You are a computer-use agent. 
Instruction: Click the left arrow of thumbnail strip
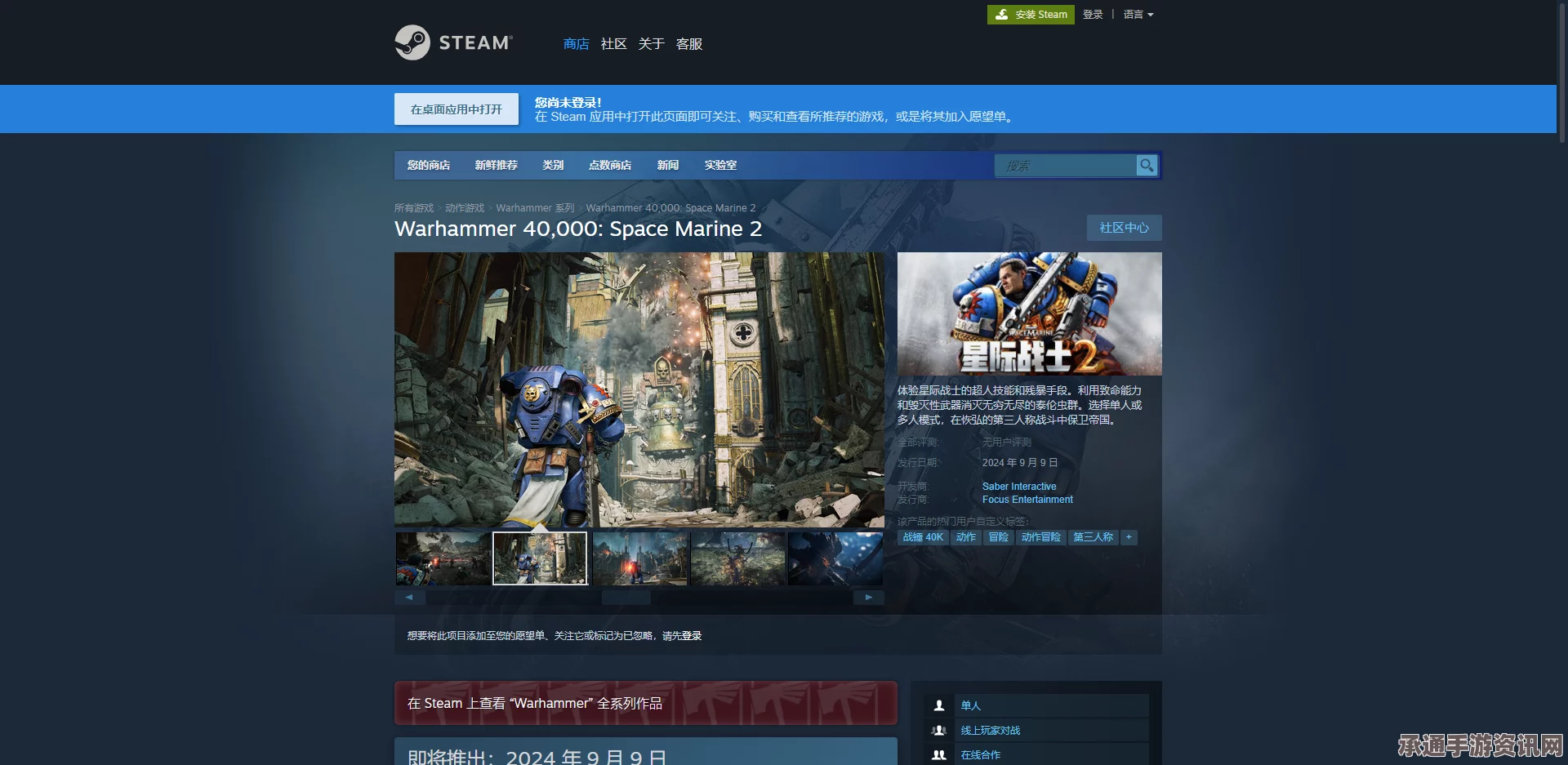409,598
